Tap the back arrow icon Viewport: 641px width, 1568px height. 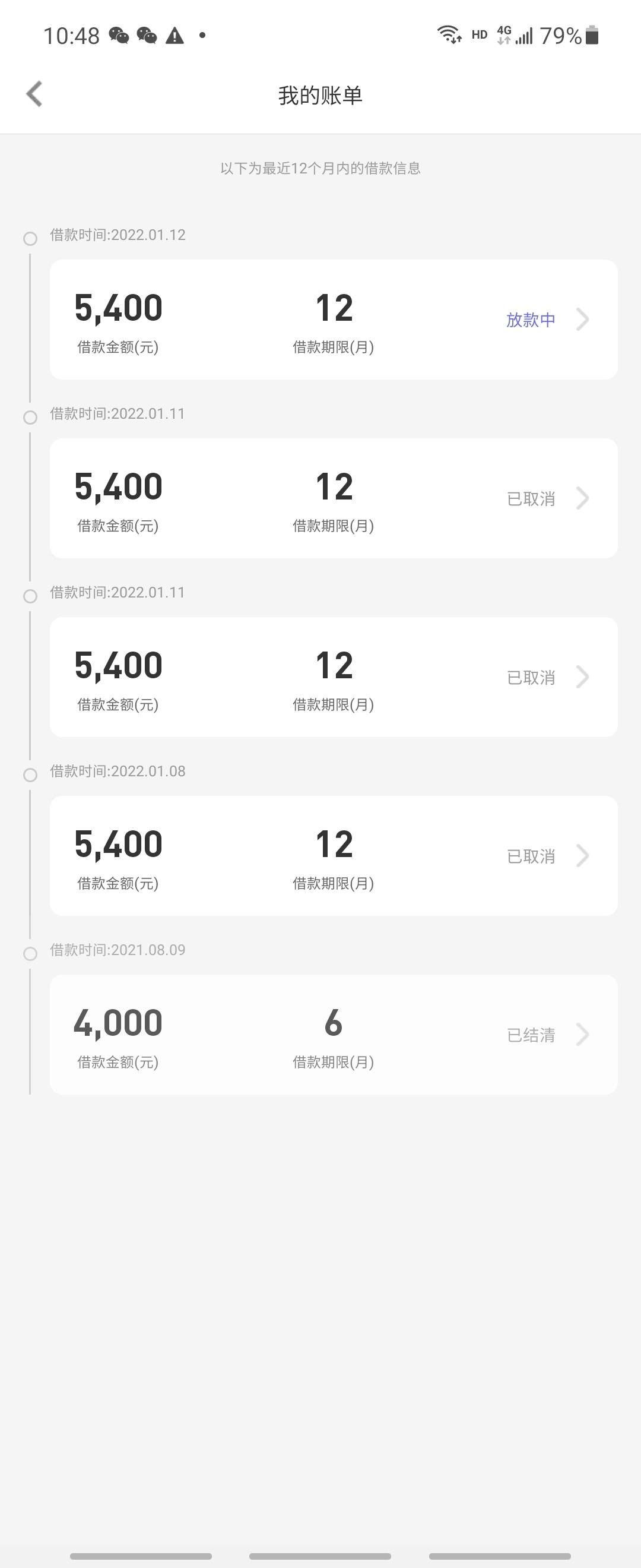[x=34, y=94]
